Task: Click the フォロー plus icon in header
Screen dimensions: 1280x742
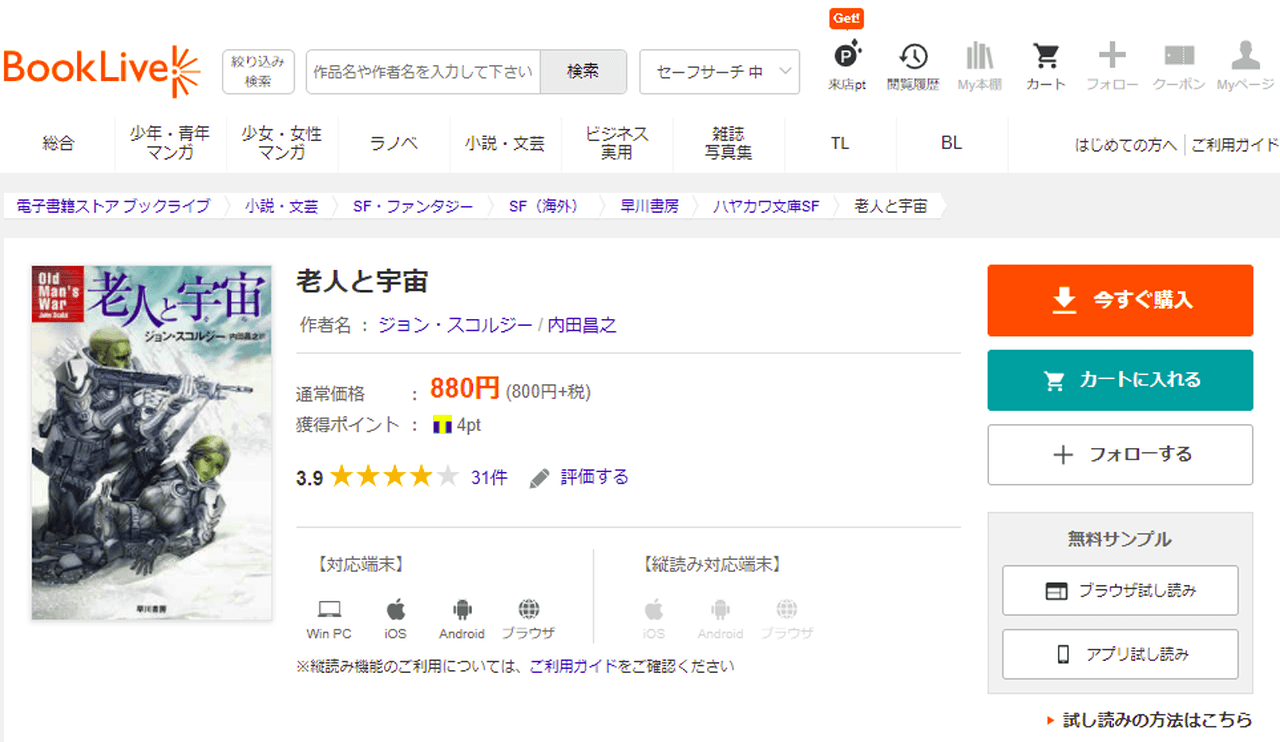Action: [1112, 57]
